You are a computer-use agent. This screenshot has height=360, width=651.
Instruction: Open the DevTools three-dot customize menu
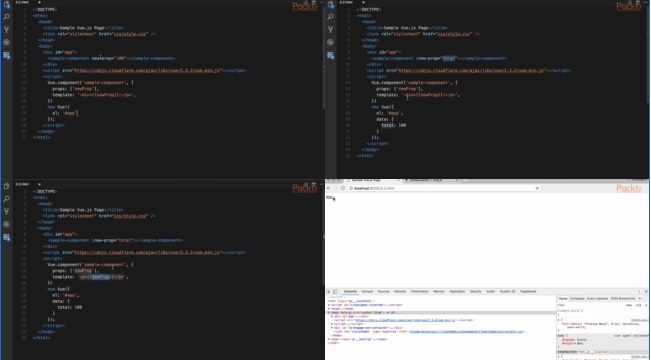tap(639, 291)
